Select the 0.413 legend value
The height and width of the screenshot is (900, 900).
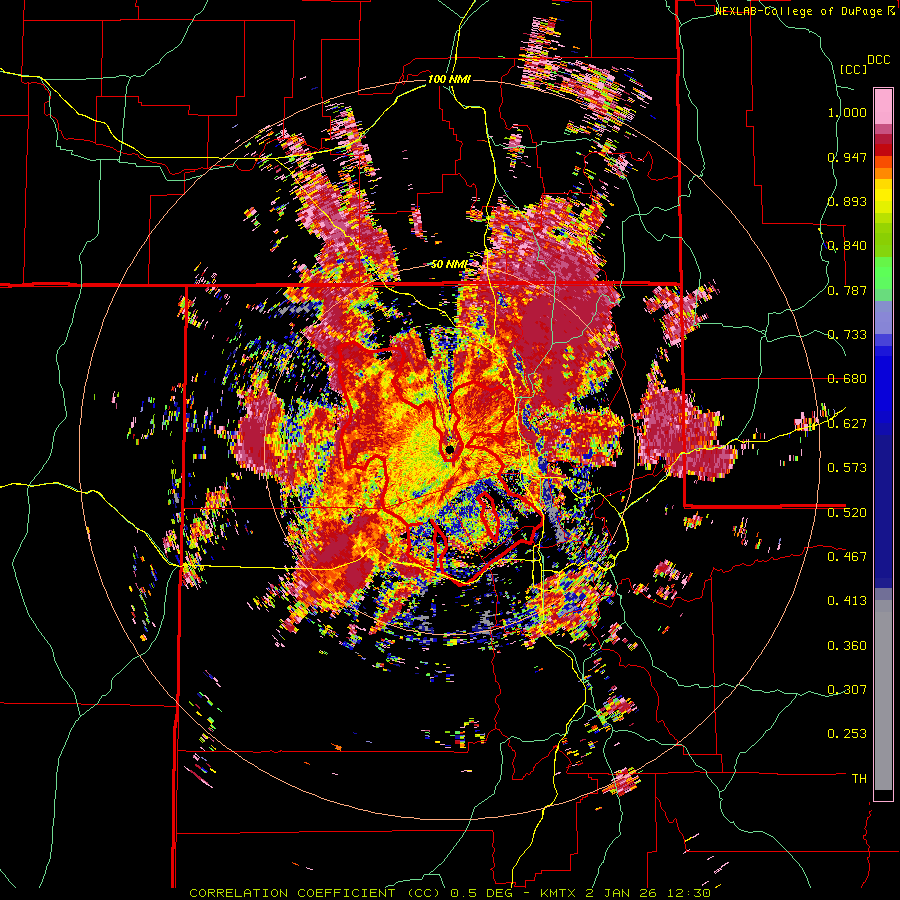coord(847,601)
